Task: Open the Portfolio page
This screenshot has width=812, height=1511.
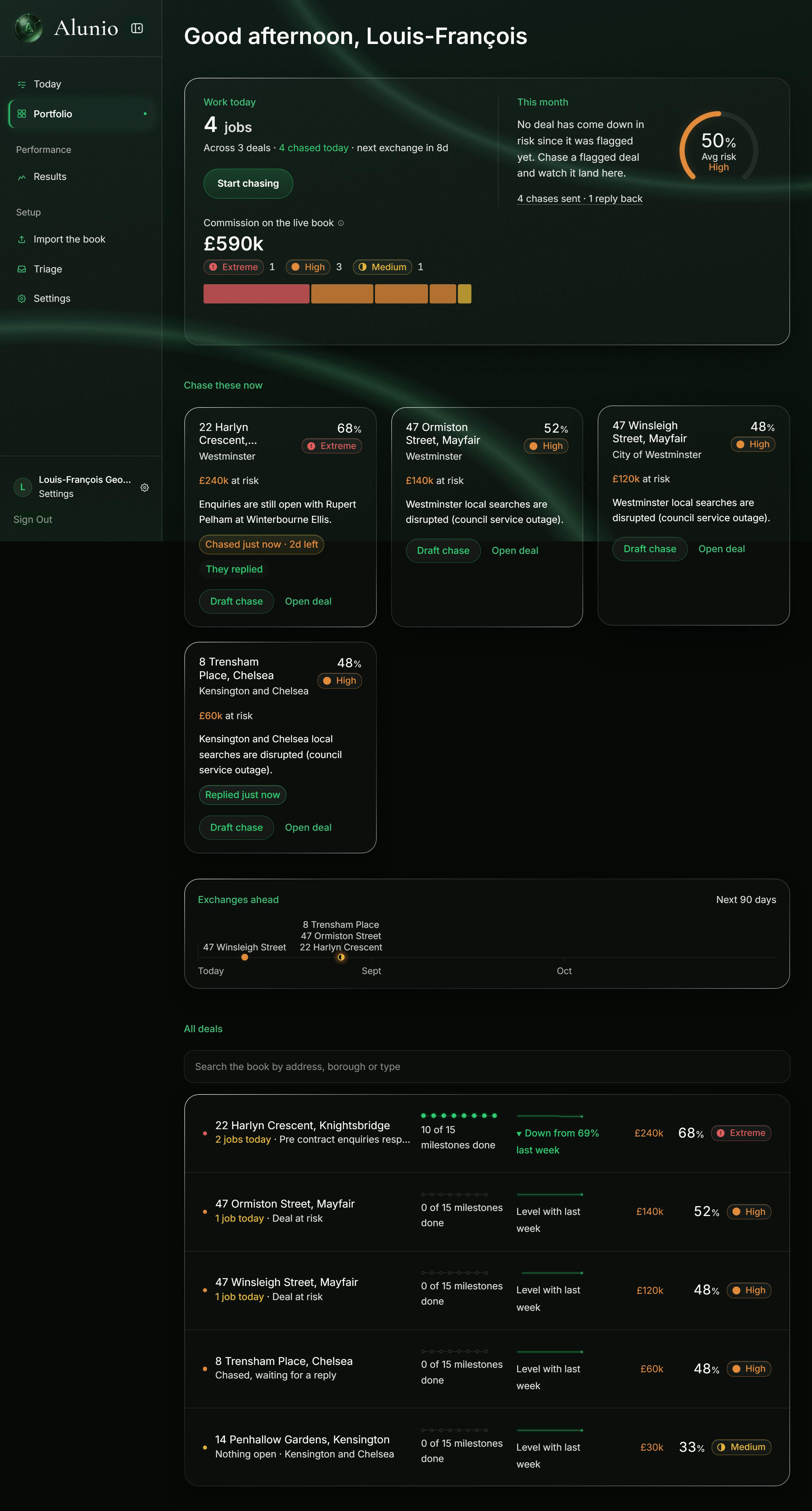Action: click(x=81, y=114)
